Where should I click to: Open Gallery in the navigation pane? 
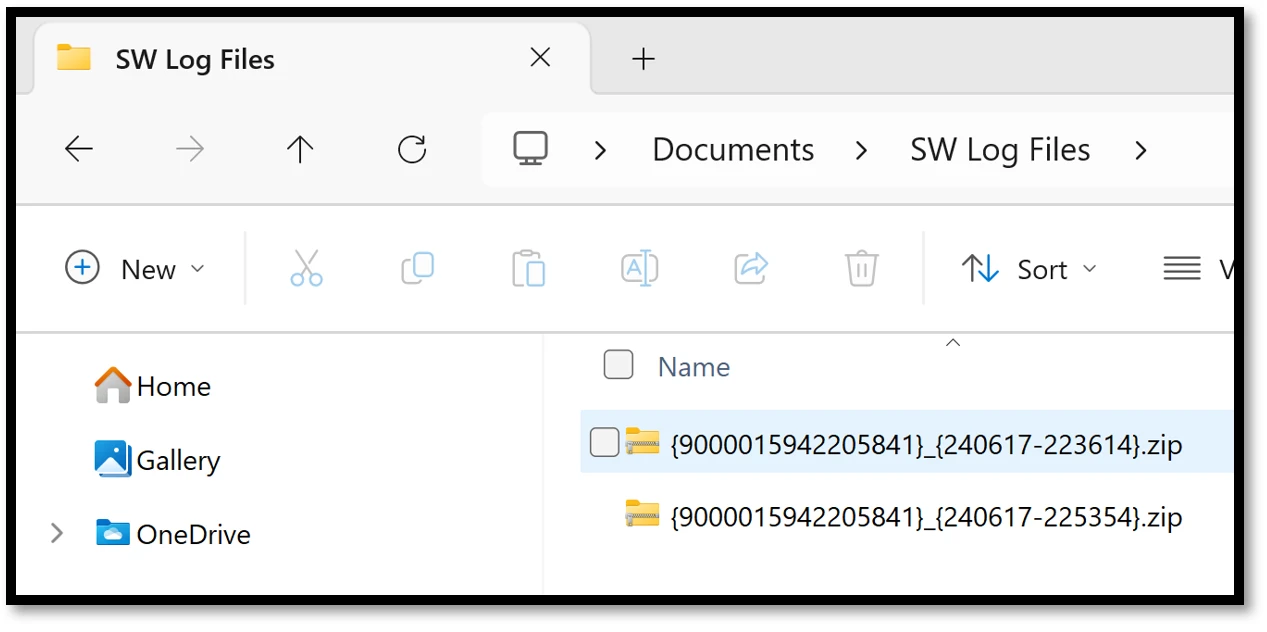click(177, 460)
